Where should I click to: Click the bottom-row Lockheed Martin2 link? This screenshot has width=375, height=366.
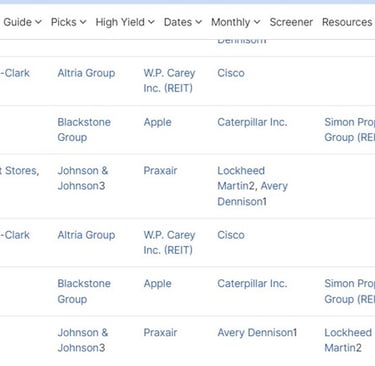click(x=348, y=340)
